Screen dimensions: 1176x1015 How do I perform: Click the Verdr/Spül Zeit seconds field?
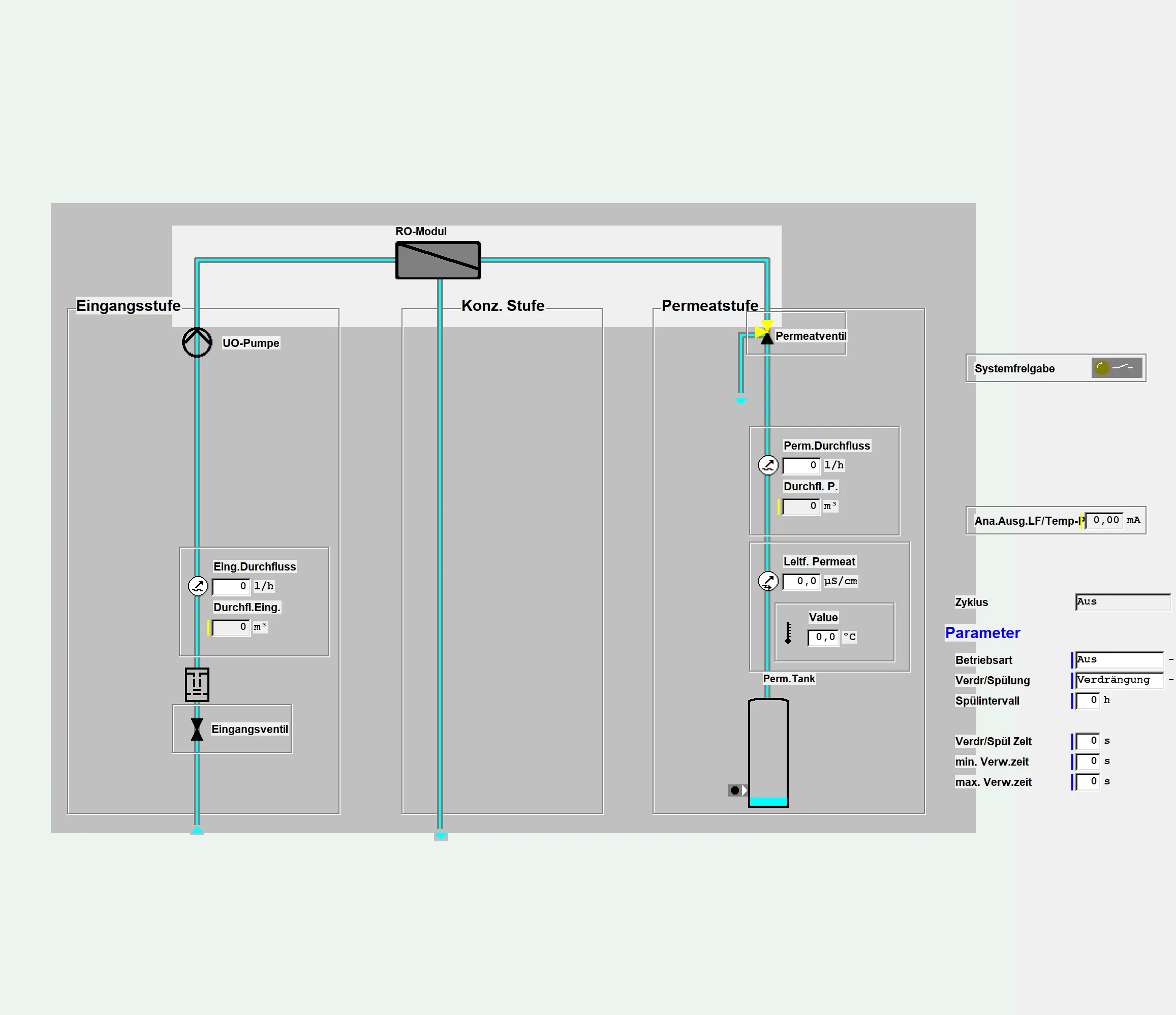[1088, 741]
